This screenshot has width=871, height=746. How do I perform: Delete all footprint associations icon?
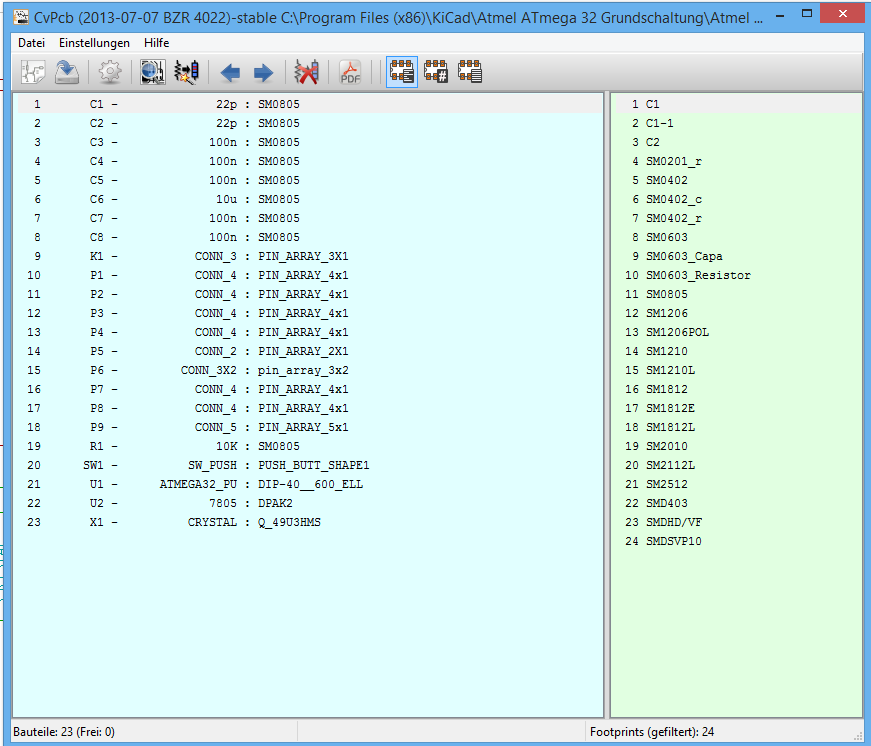[306, 72]
